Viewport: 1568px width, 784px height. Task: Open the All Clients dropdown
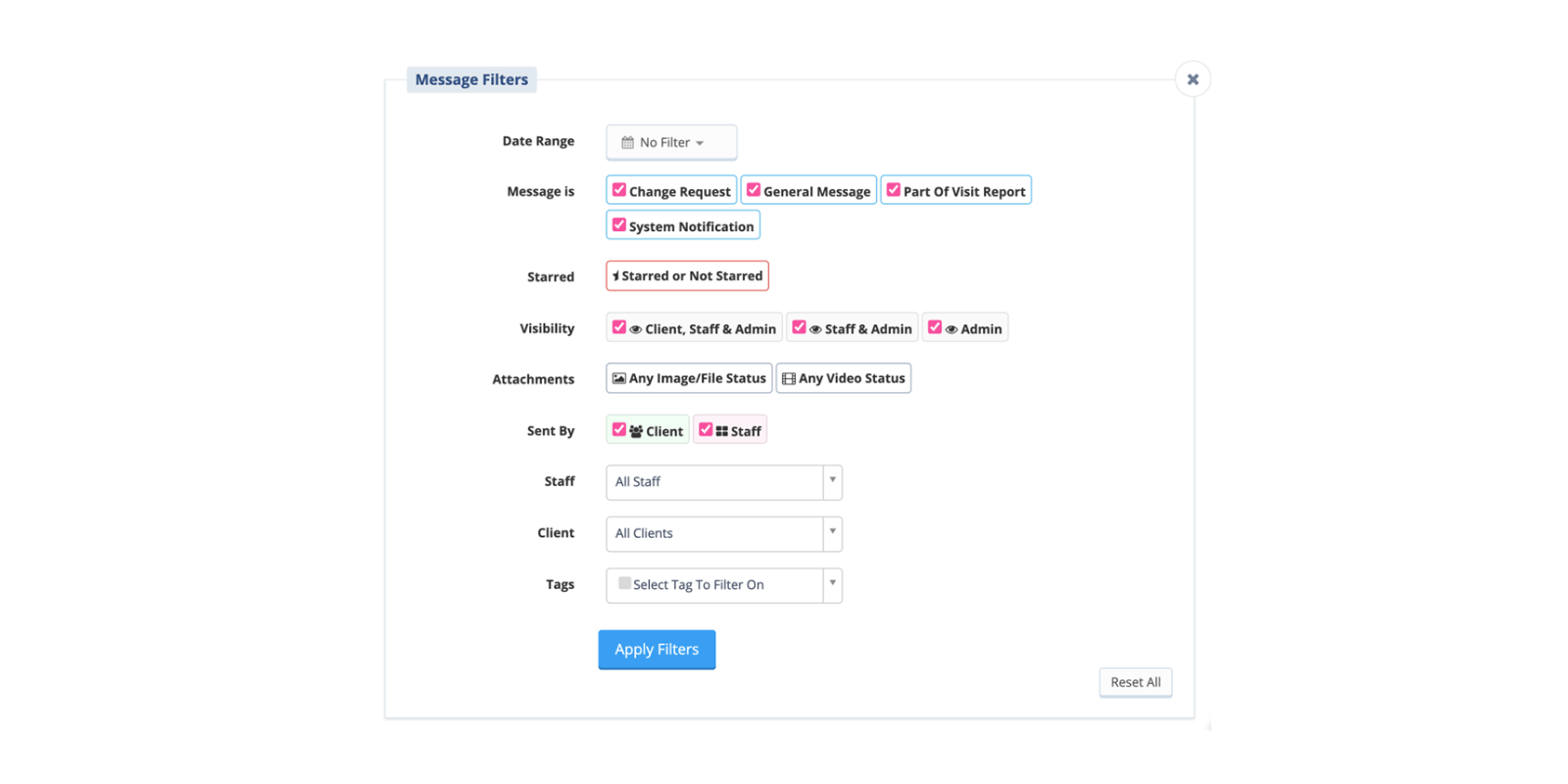click(724, 534)
